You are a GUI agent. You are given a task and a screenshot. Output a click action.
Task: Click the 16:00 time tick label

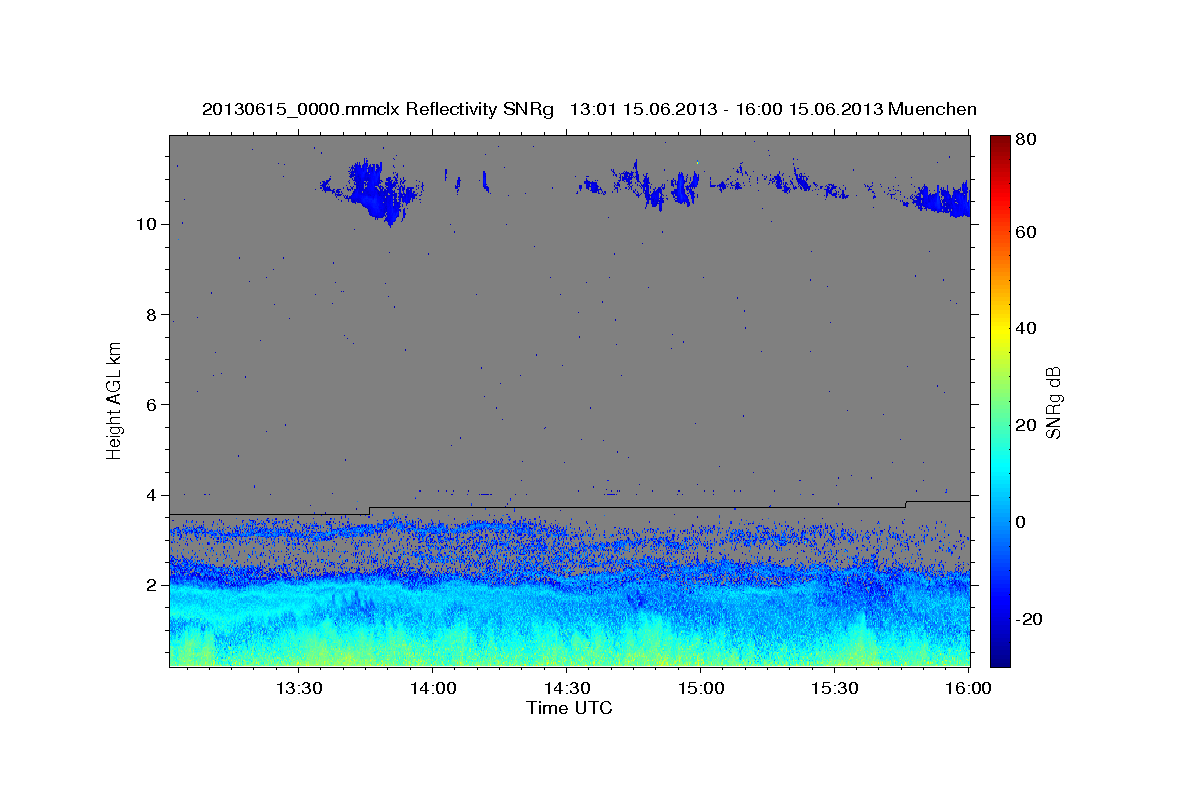click(967, 688)
